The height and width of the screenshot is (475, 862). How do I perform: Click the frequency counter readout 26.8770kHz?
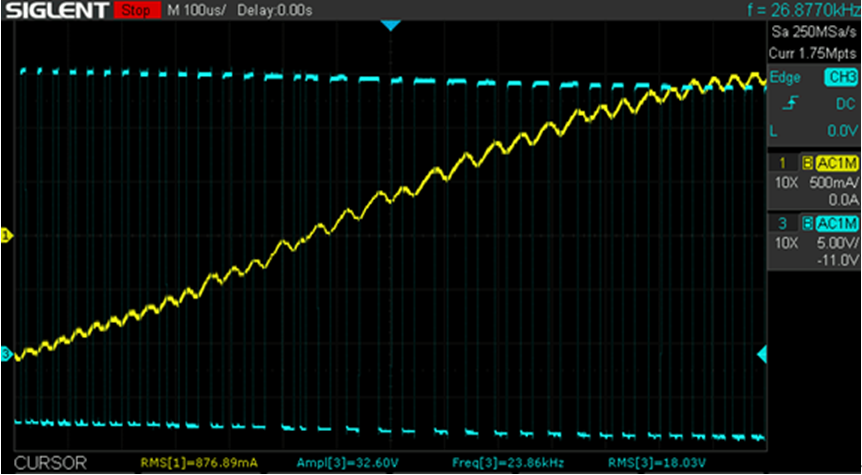(x=803, y=11)
